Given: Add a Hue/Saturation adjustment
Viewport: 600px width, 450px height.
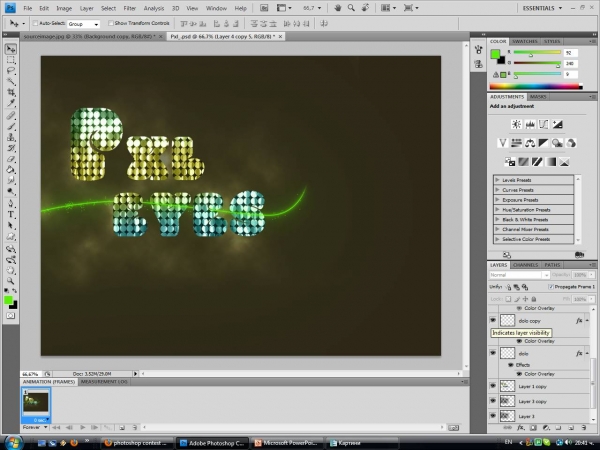Looking at the screenshot, I should (x=516, y=143).
